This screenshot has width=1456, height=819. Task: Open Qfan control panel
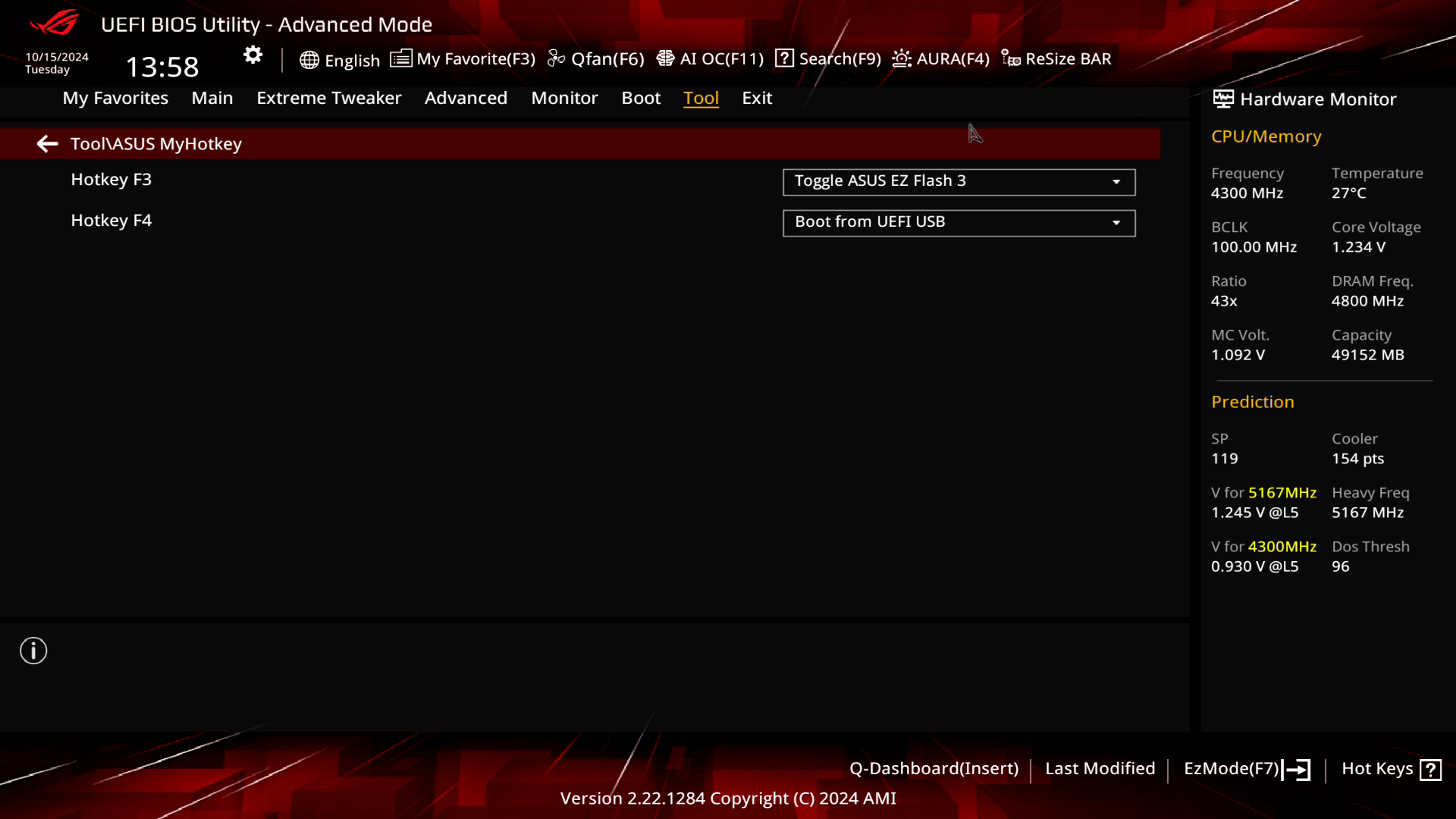(x=597, y=58)
